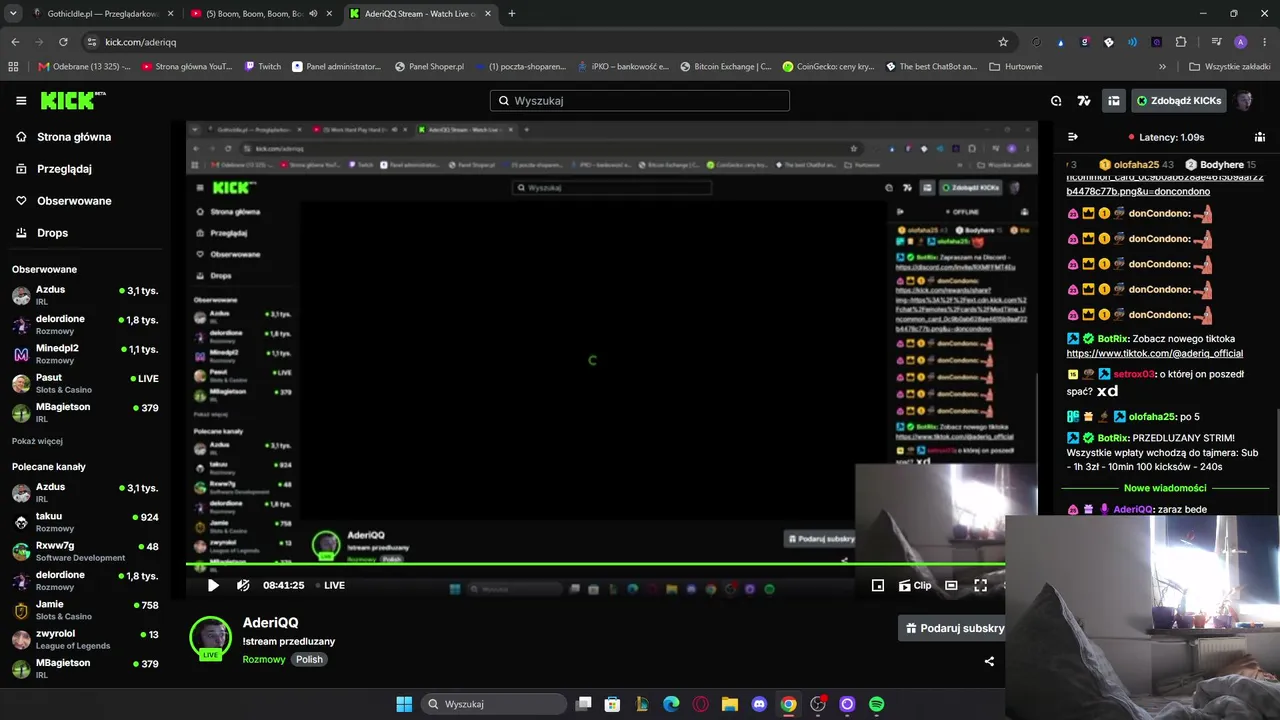Viewport: 1280px width, 720px height.
Task: Open a new browser tab
Action: pyautogui.click(x=512, y=14)
